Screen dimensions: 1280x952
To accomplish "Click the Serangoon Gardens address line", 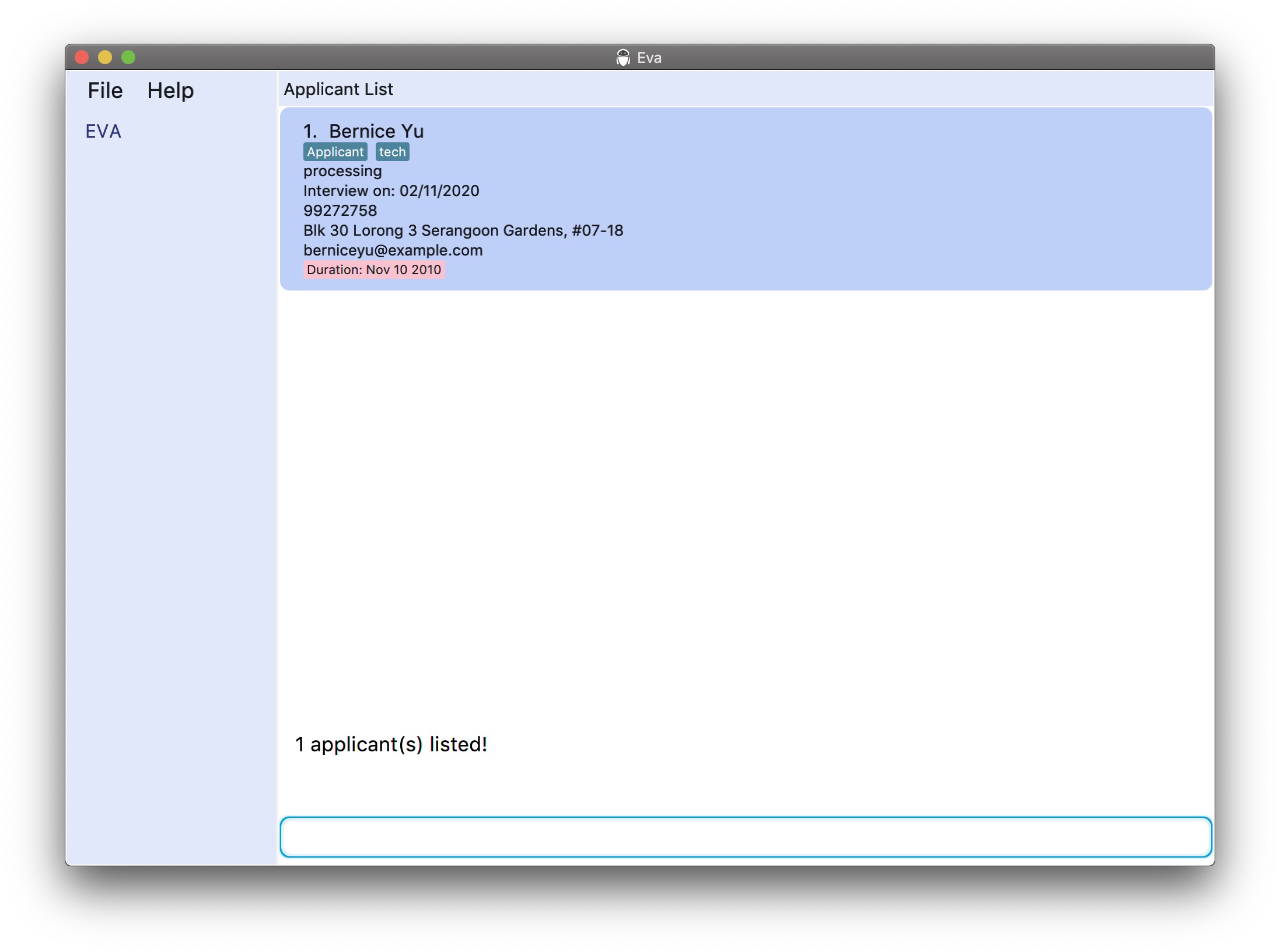I will [x=463, y=230].
